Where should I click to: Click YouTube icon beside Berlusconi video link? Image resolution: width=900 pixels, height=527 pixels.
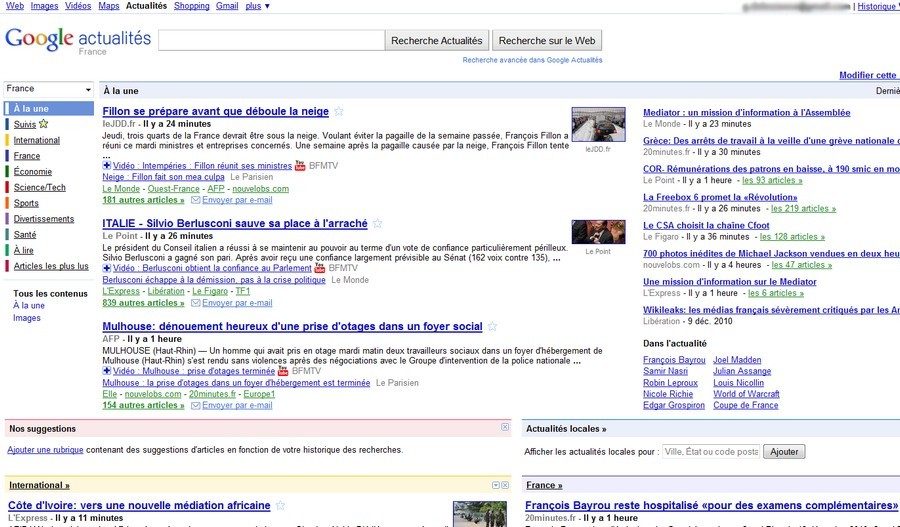pyautogui.click(x=320, y=268)
